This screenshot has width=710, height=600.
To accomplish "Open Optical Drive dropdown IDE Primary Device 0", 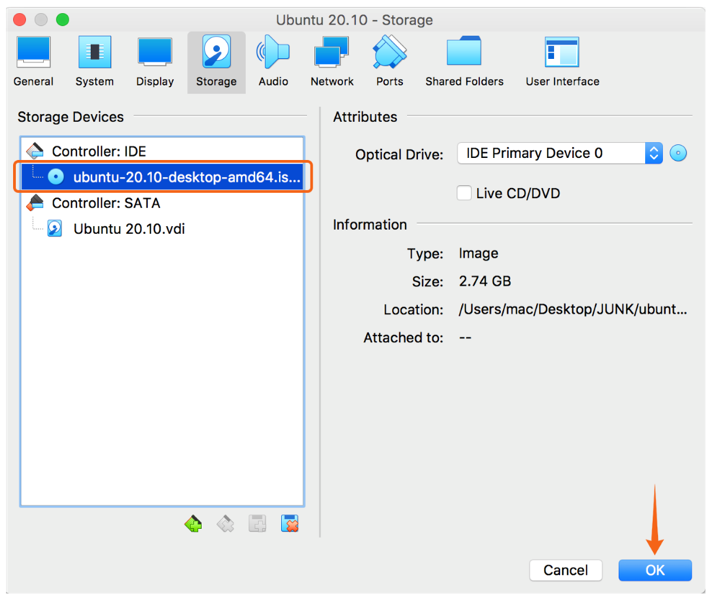I will [560, 153].
